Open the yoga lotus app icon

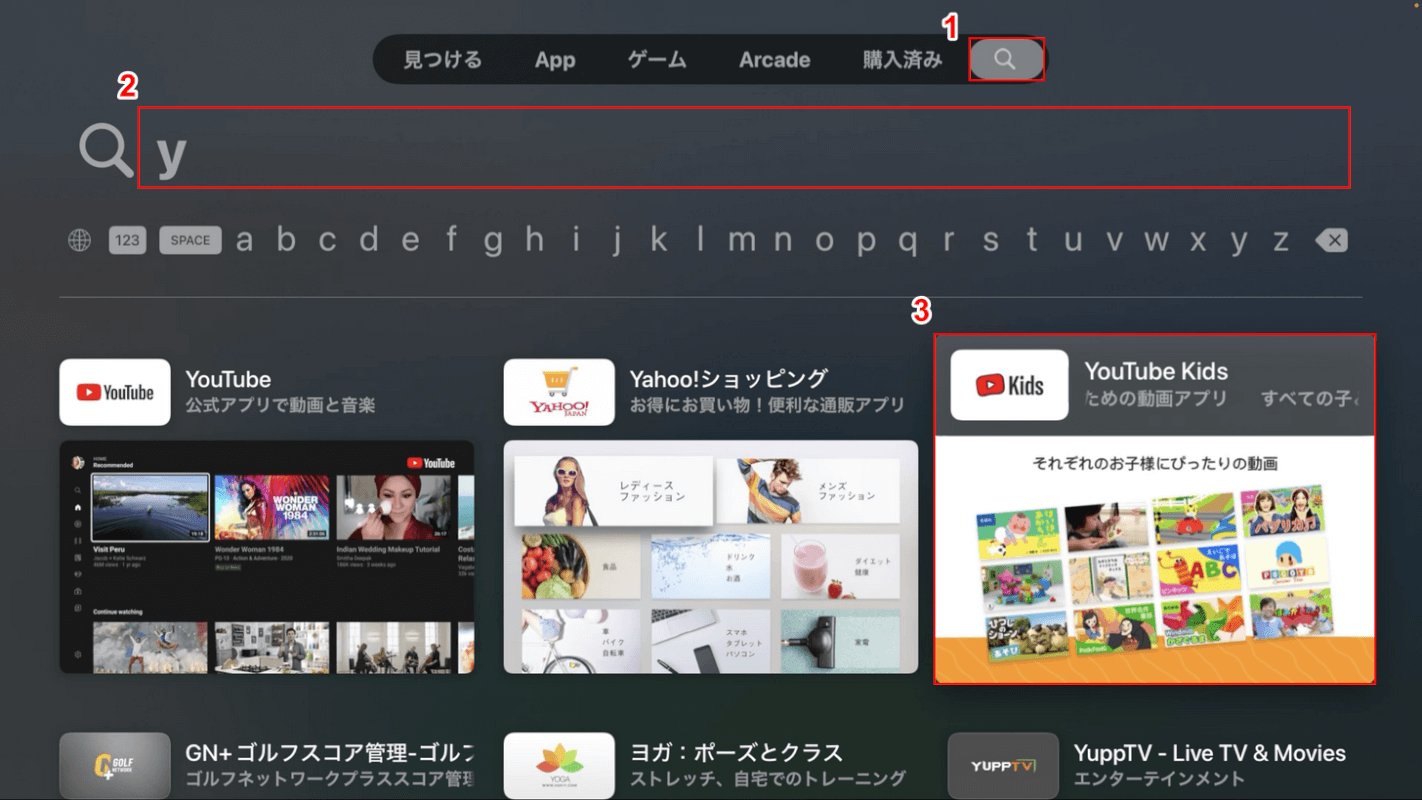[559, 766]
